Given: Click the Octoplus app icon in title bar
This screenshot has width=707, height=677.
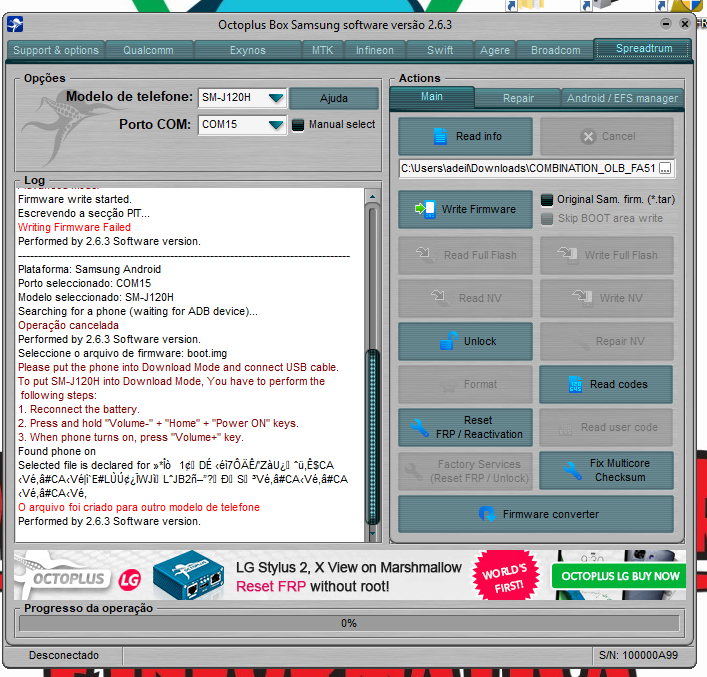Looking at the screenshot, I should click(x=15, y=24).
